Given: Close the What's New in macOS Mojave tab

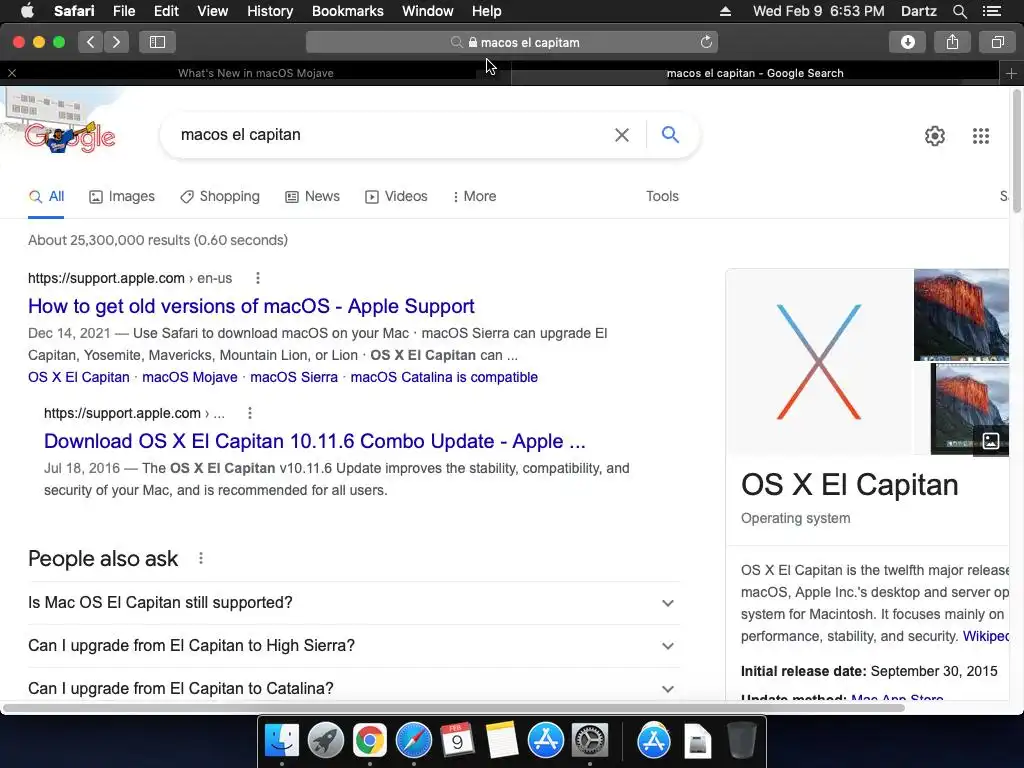Looking at the screenshot, I should (x=12, y=73).
